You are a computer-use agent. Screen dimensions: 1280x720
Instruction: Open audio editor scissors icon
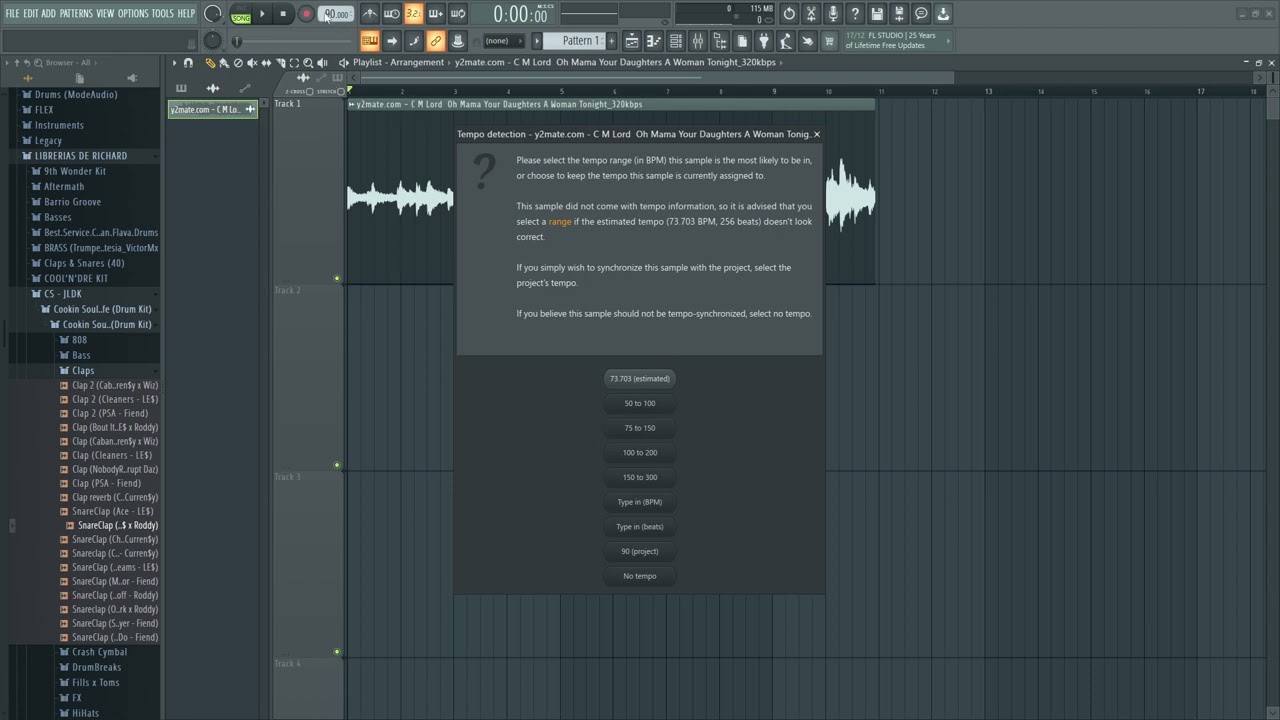(x=811, y=14)
